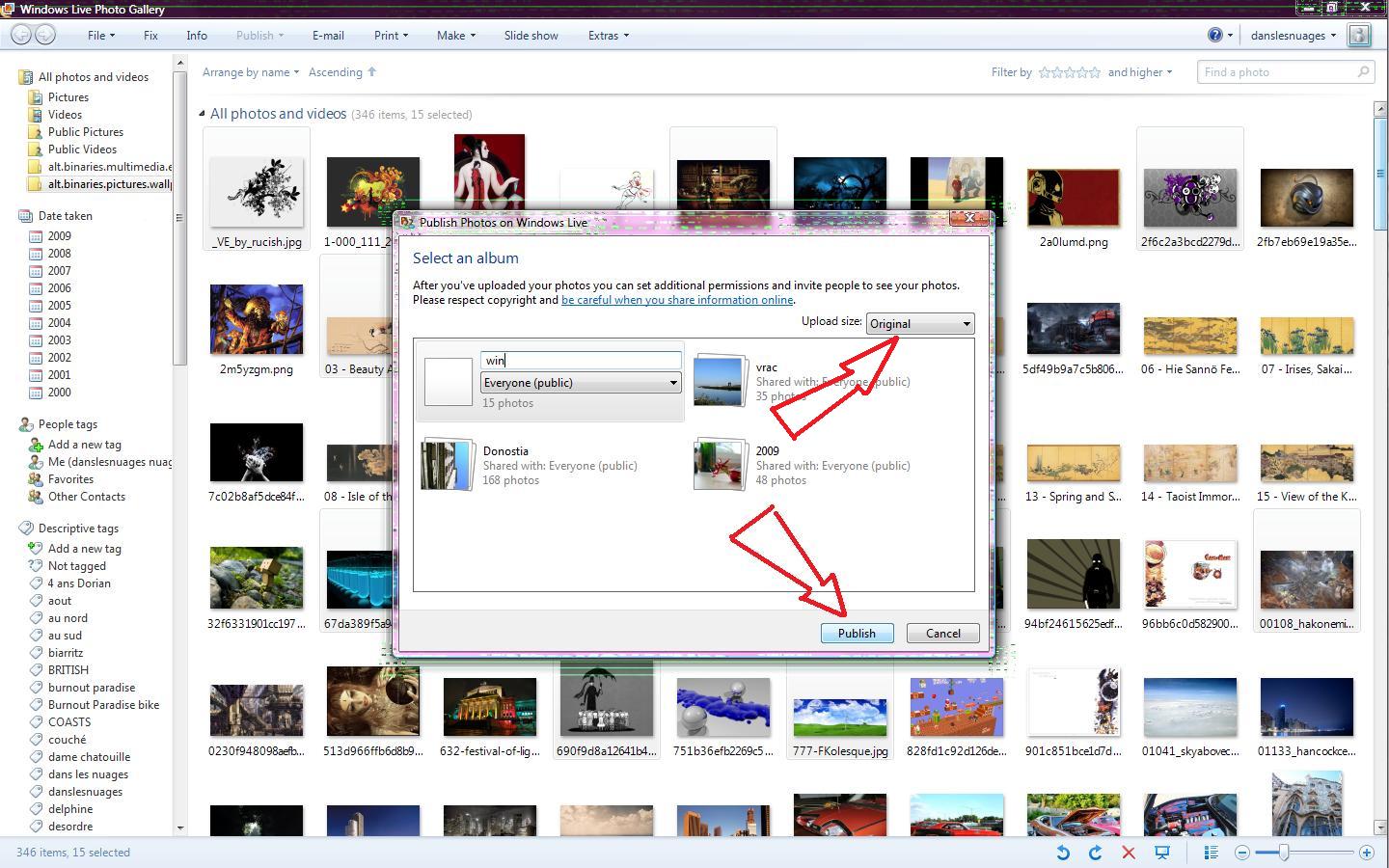Open the E-mail option
Viewport: 1389px width, 868px height.
[328, 36]
